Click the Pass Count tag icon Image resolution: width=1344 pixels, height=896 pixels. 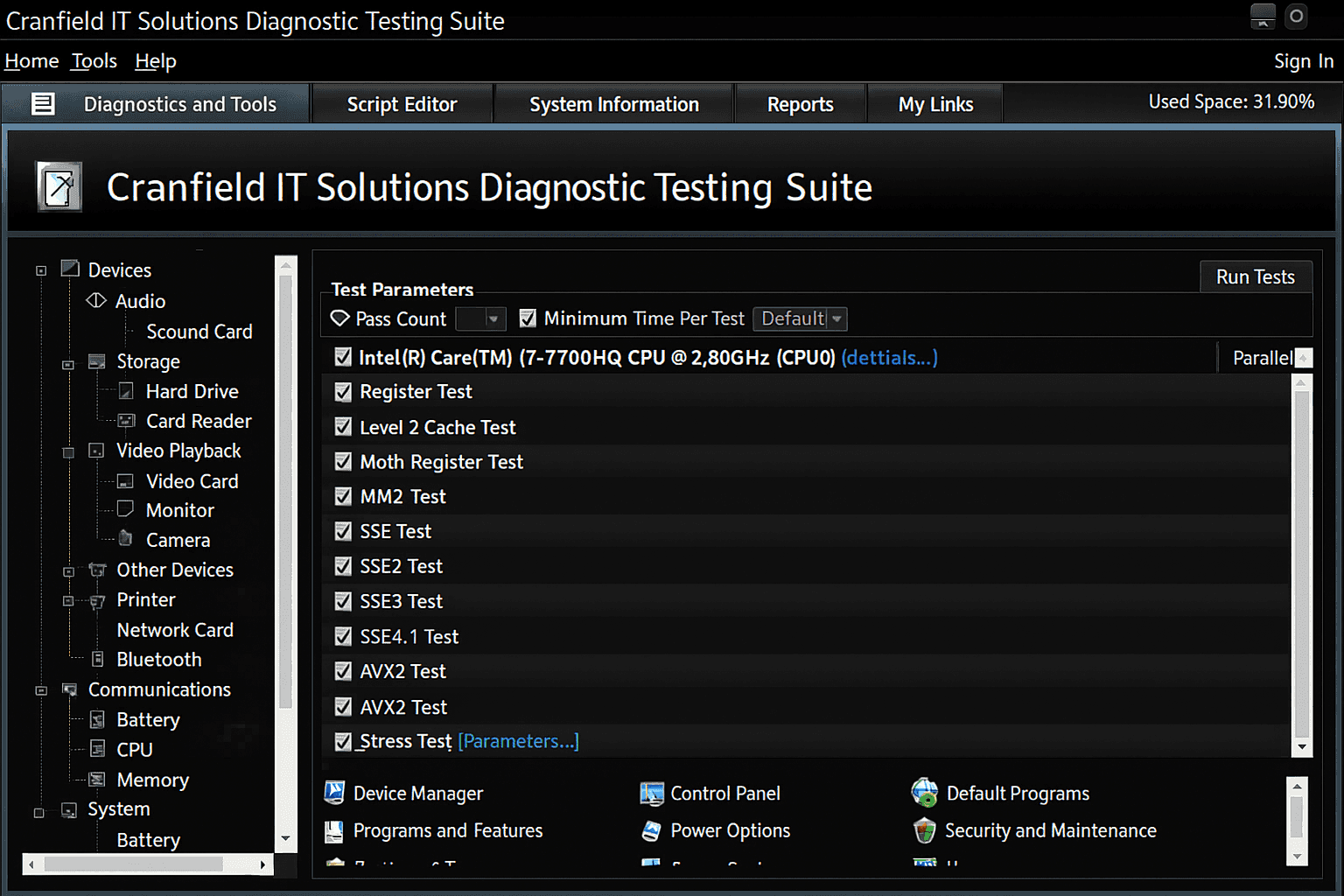(339, 318)
